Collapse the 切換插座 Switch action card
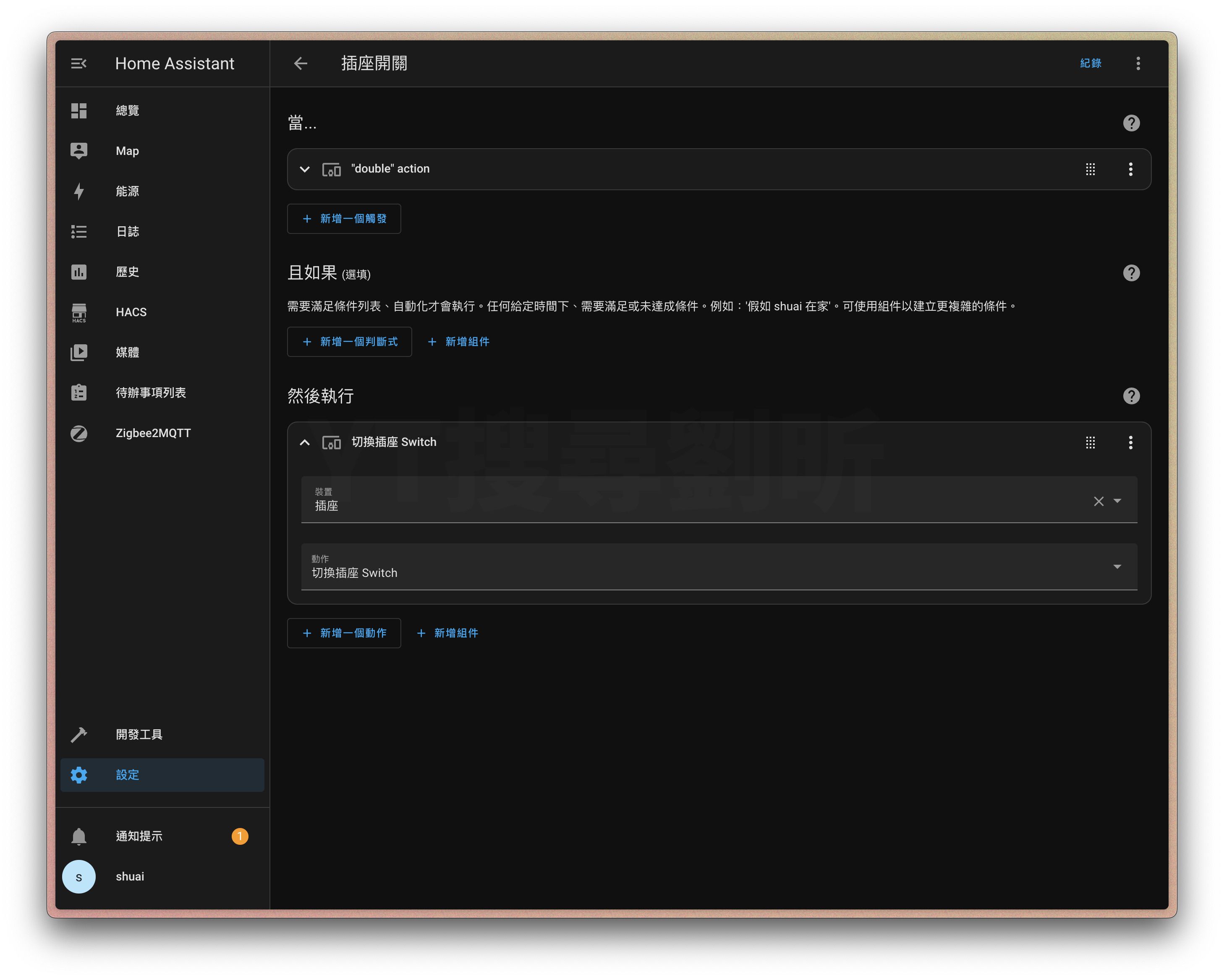This screenshot has height=980, width=1224. (x=305, y=443)
